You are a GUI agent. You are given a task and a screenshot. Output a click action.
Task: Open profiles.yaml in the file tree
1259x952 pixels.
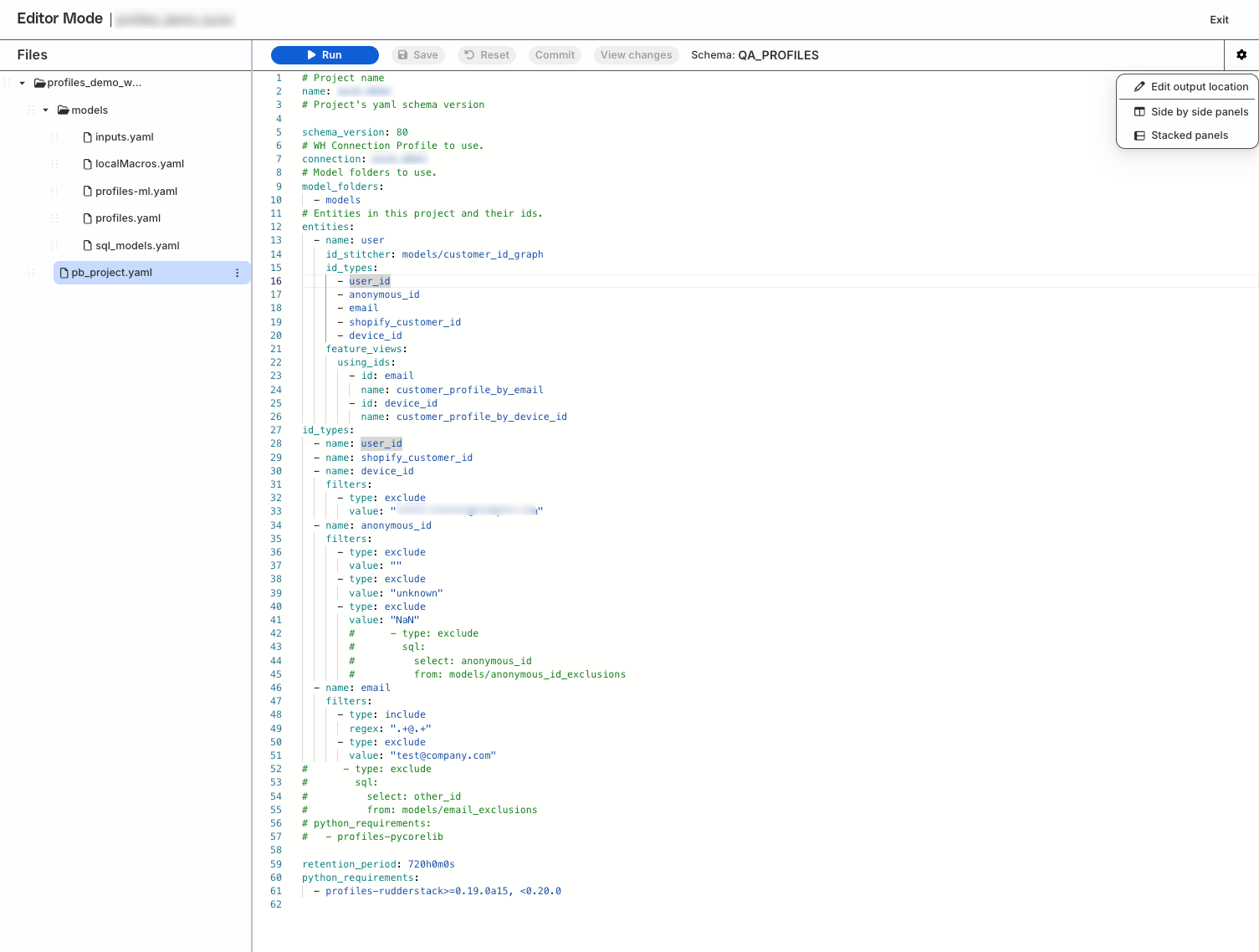click(x=127, y=218)
